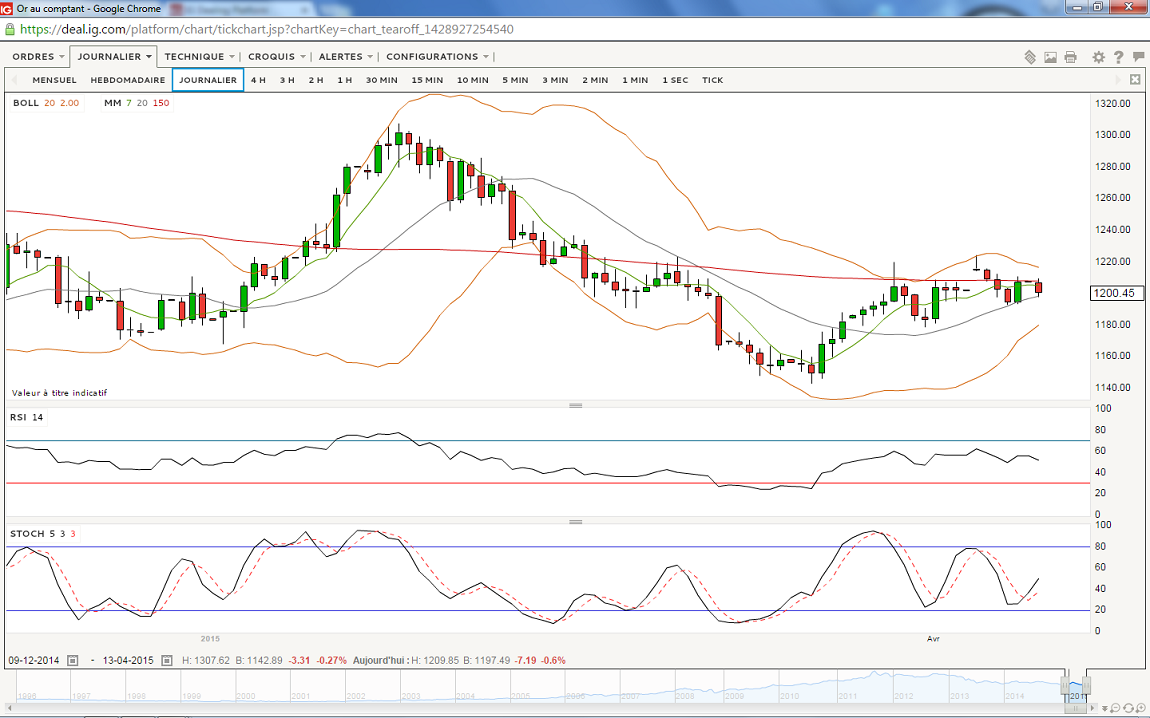1150x718 pixels.
Task: Click the RSI 14 indicator label
Action: coord(26,417)
